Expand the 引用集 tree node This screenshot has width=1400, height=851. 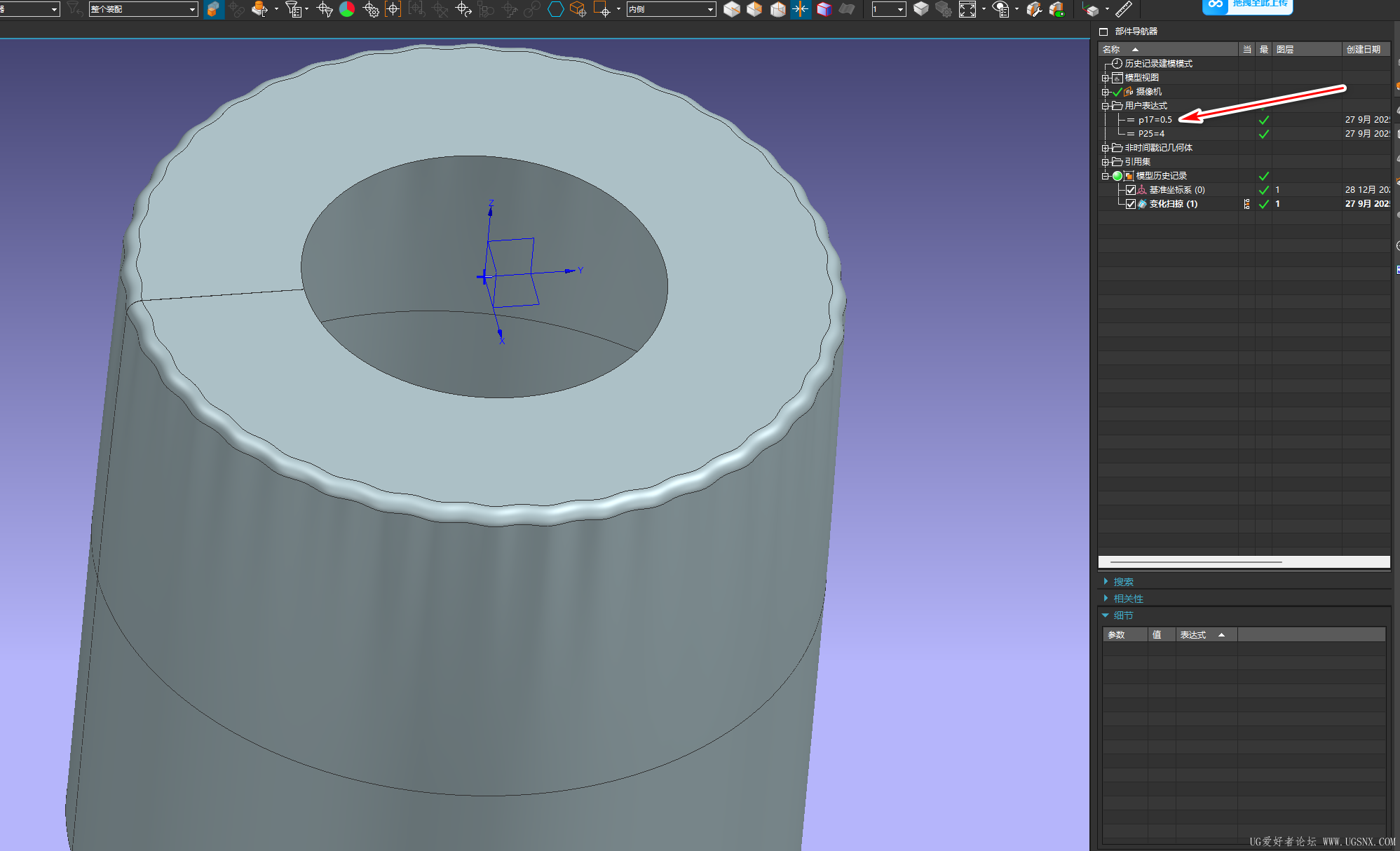click(1106, 162)
